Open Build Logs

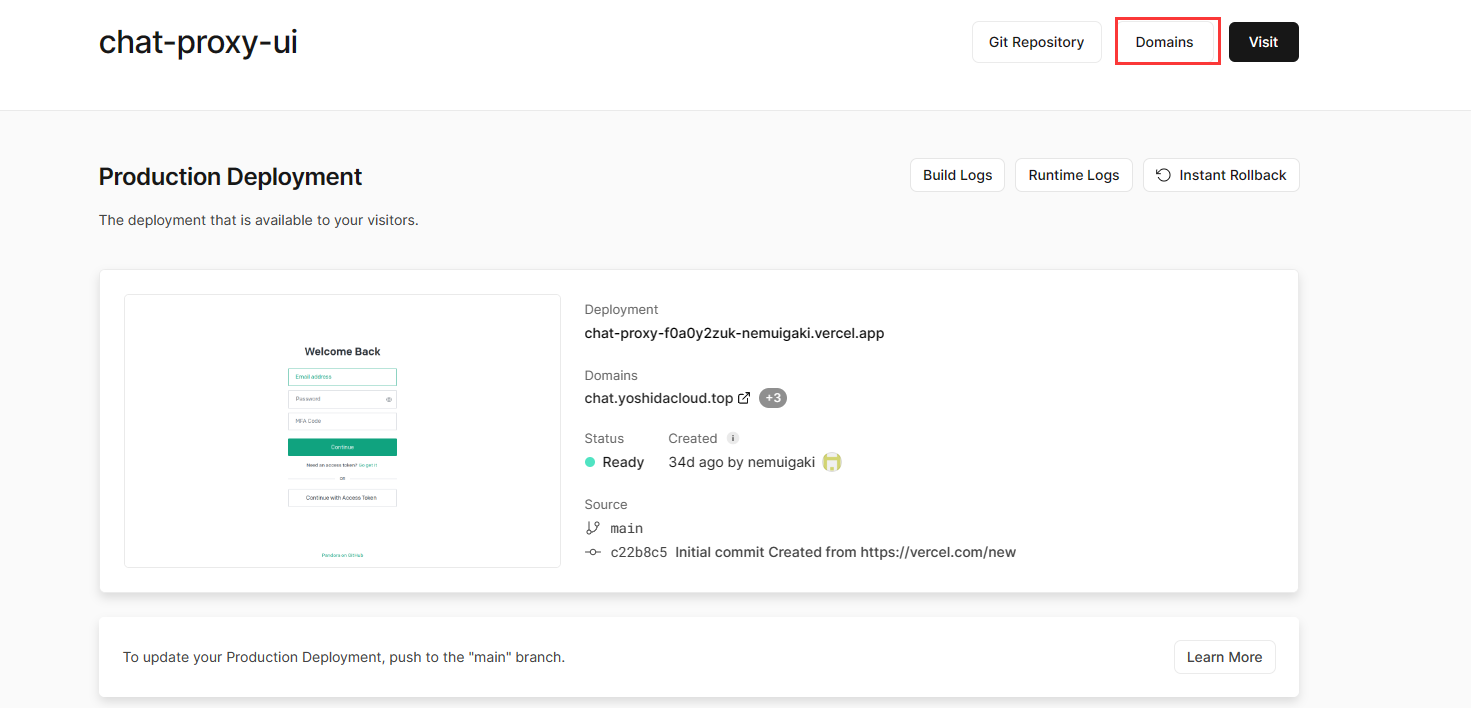pyautogui.click(x=957, y=175)
